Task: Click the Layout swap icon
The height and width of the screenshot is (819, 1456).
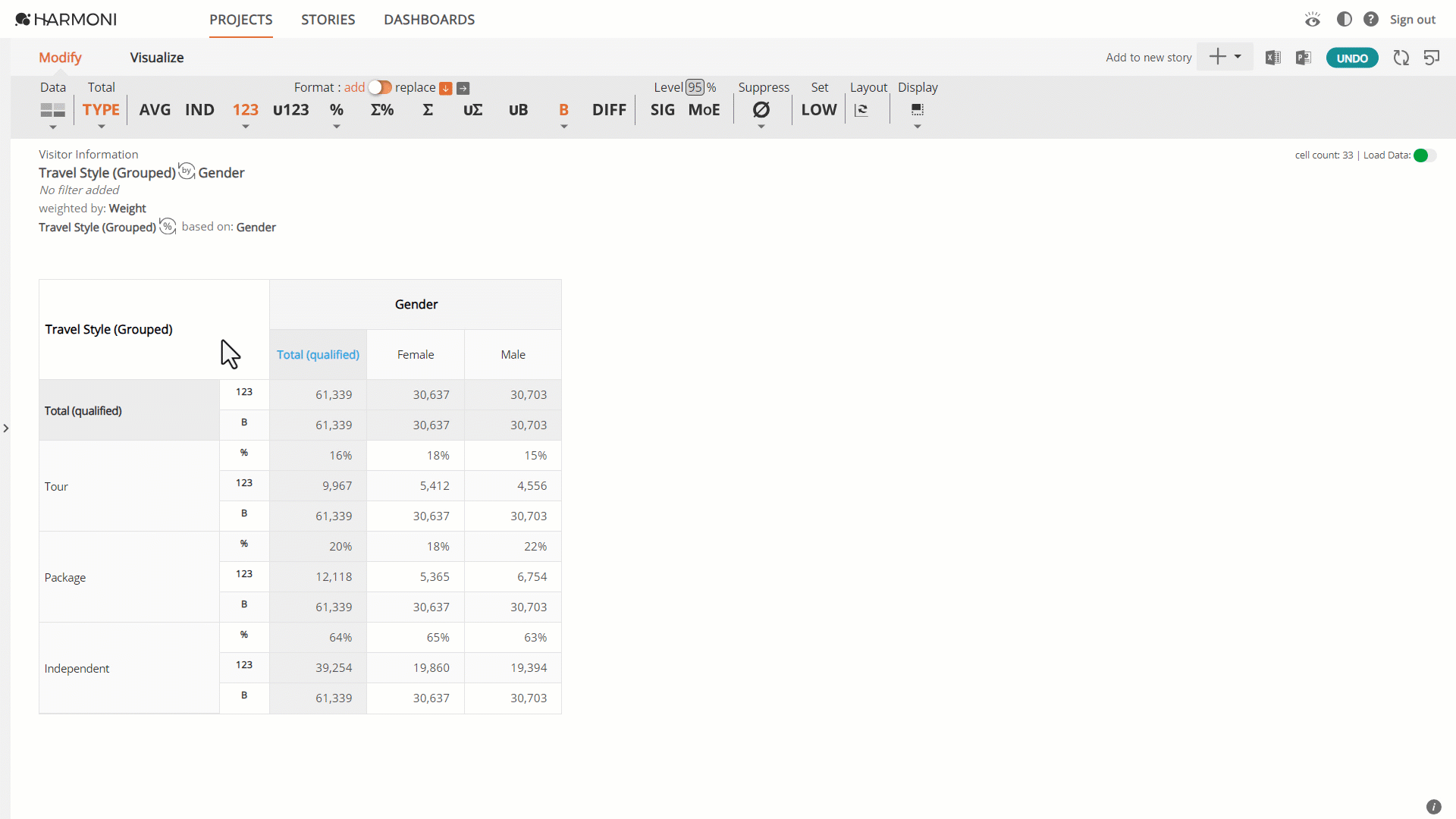Action: tap(861, 111)
